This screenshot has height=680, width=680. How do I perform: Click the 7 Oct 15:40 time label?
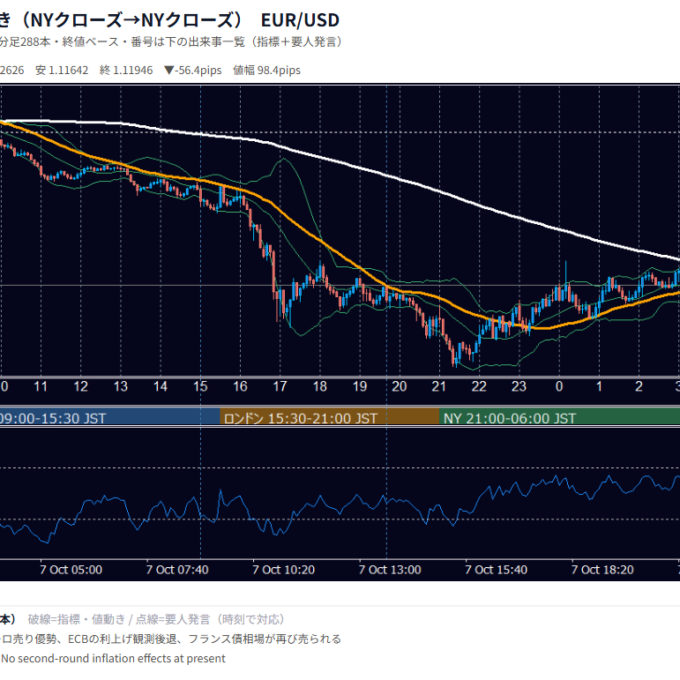tap(496, 569)
